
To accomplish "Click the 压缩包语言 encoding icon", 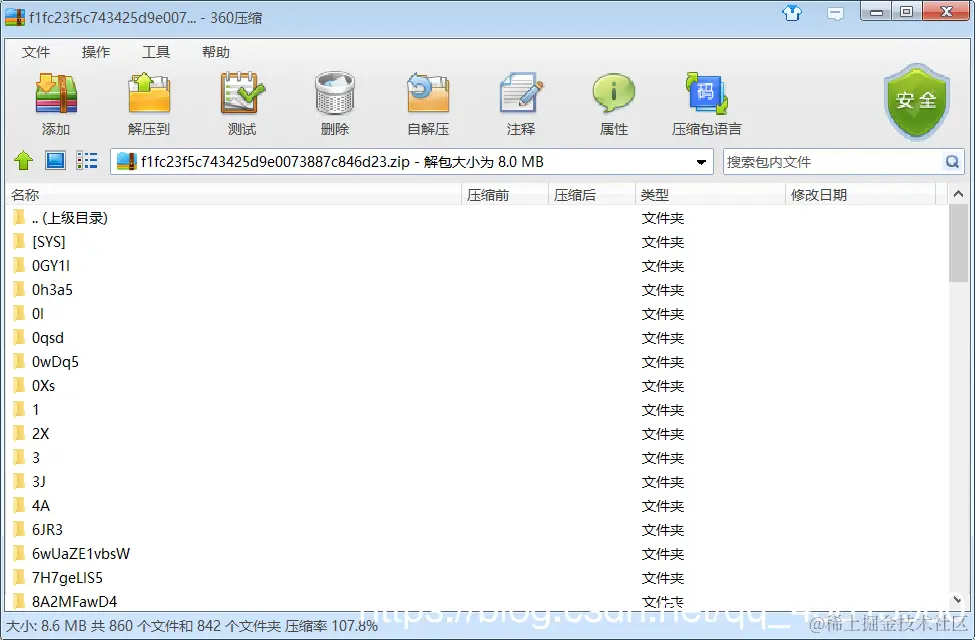I will point(706,93).
